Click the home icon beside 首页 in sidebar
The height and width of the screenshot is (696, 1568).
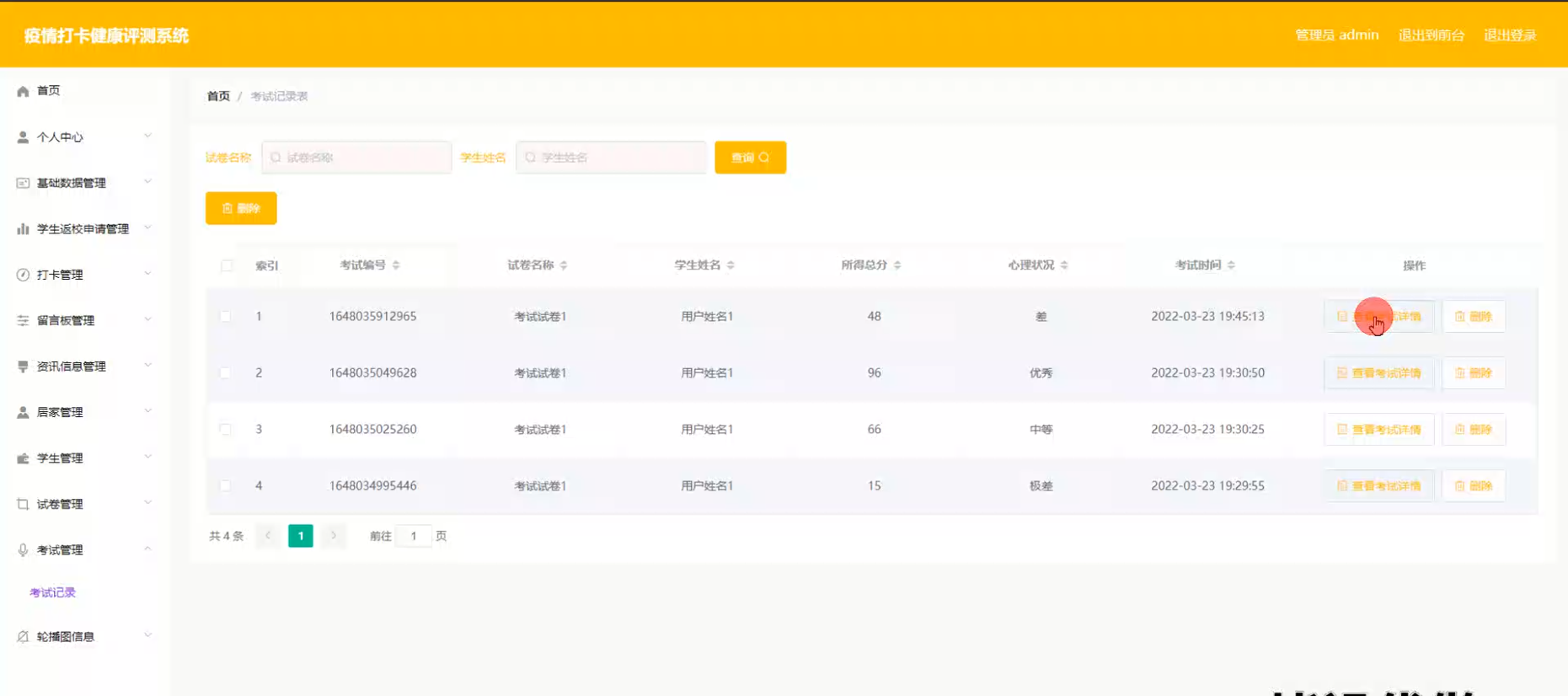click(x=23, y=91)
